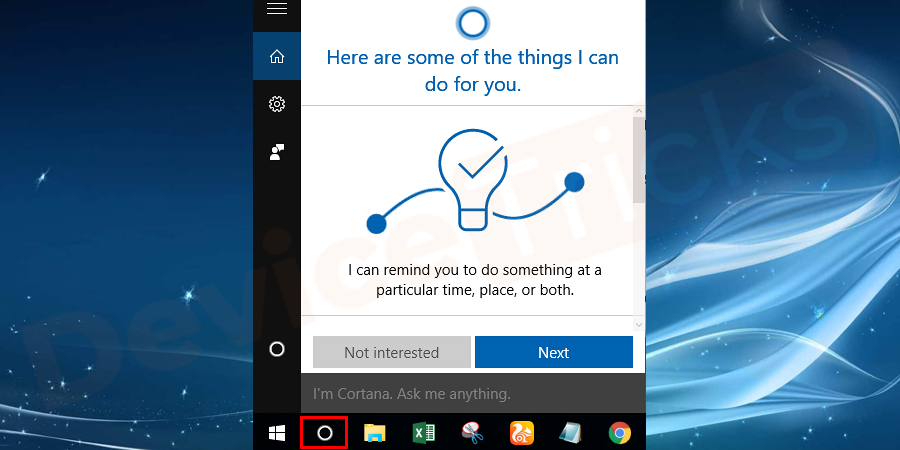This screenshot has height=450, width=900.
Task: Click the Cortana logo ring above the heading
Action: (x=473, y=24)
